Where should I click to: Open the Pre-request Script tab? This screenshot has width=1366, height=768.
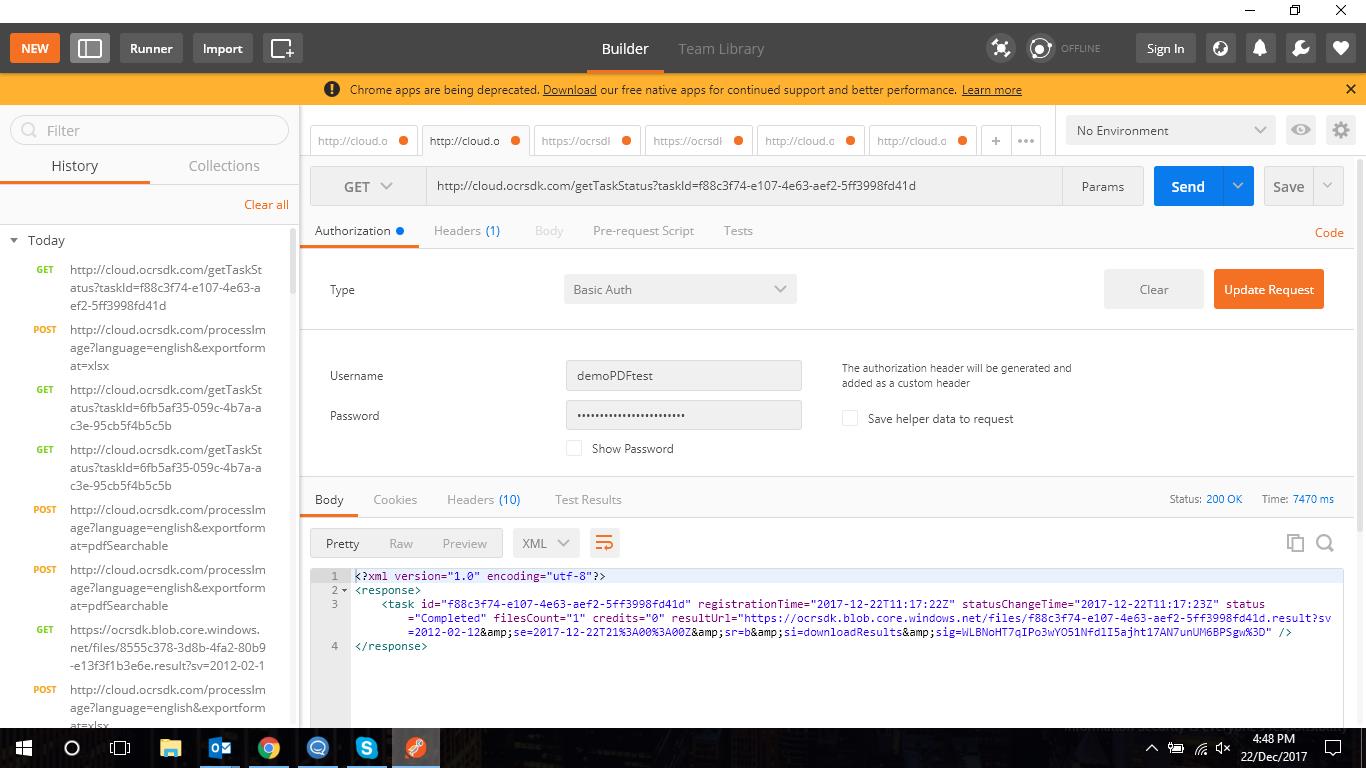click(x=643, y=230)
